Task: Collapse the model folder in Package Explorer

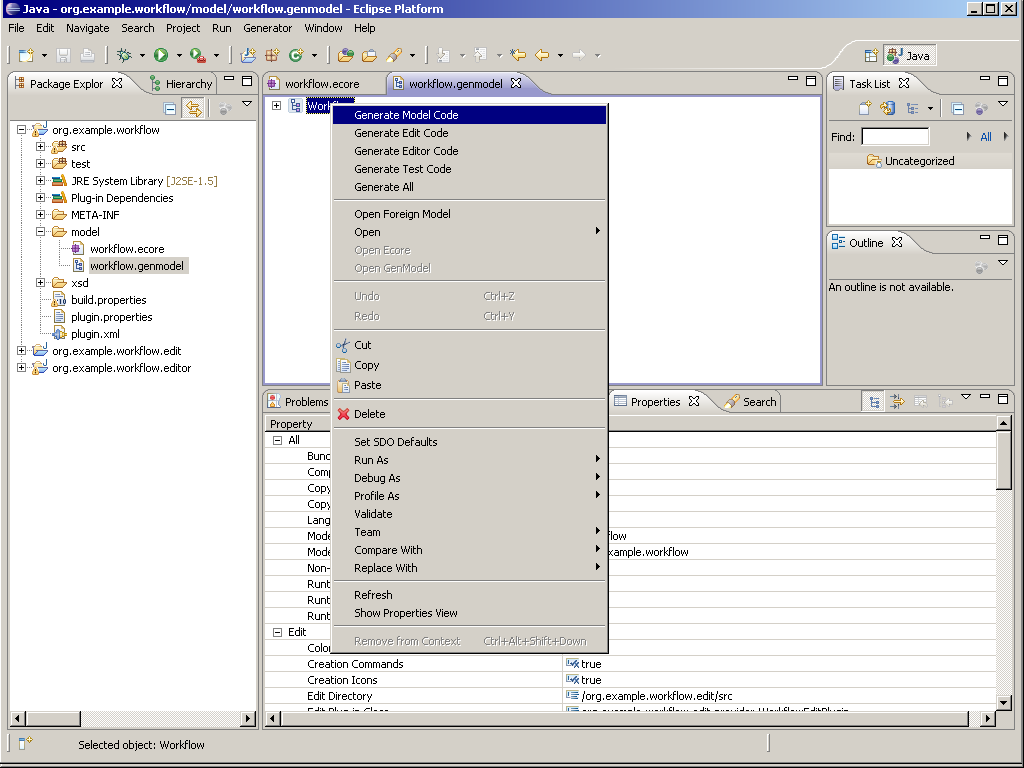Action: click(41, 232)
